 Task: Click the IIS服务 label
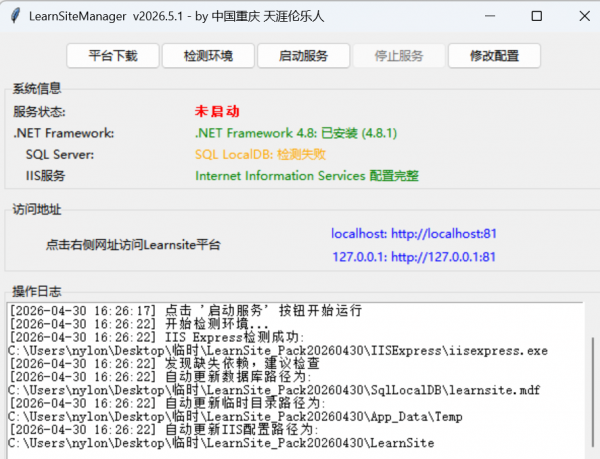coord(45,176)
